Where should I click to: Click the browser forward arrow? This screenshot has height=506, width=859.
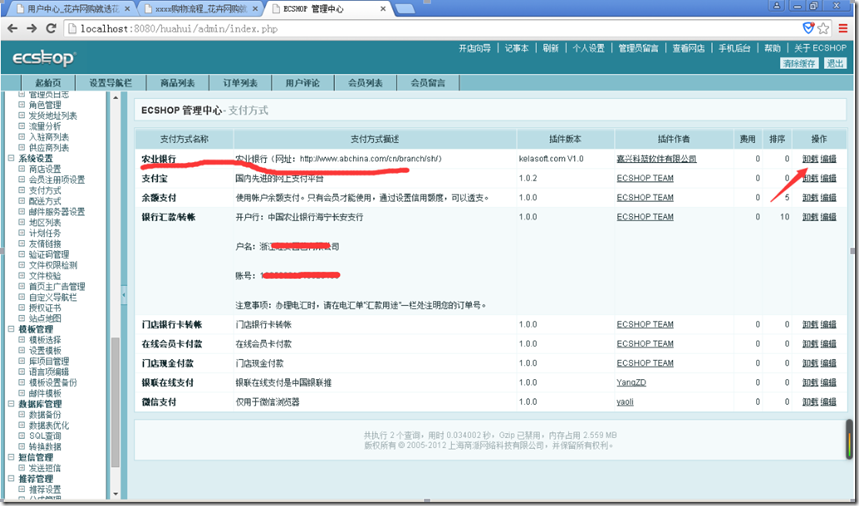[32, 28]
